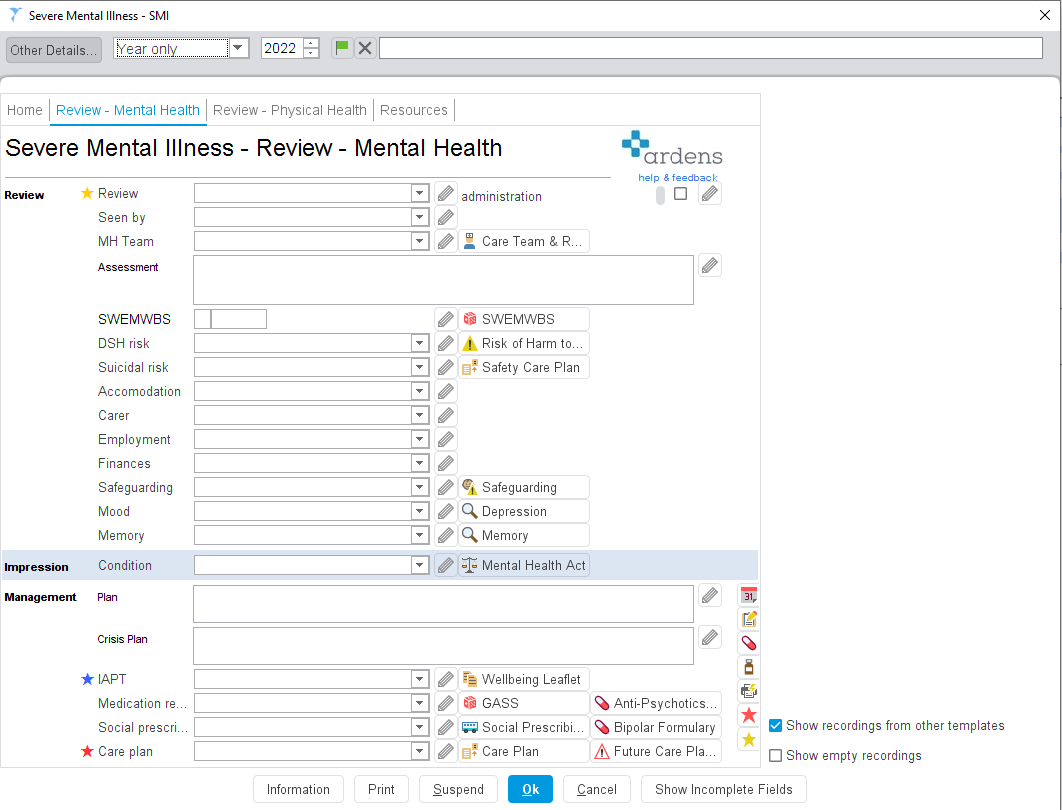Viewport: 1062px width, 810px height.
Task: Click the pill icon in the right sidebar
Action: pos(749,643)
